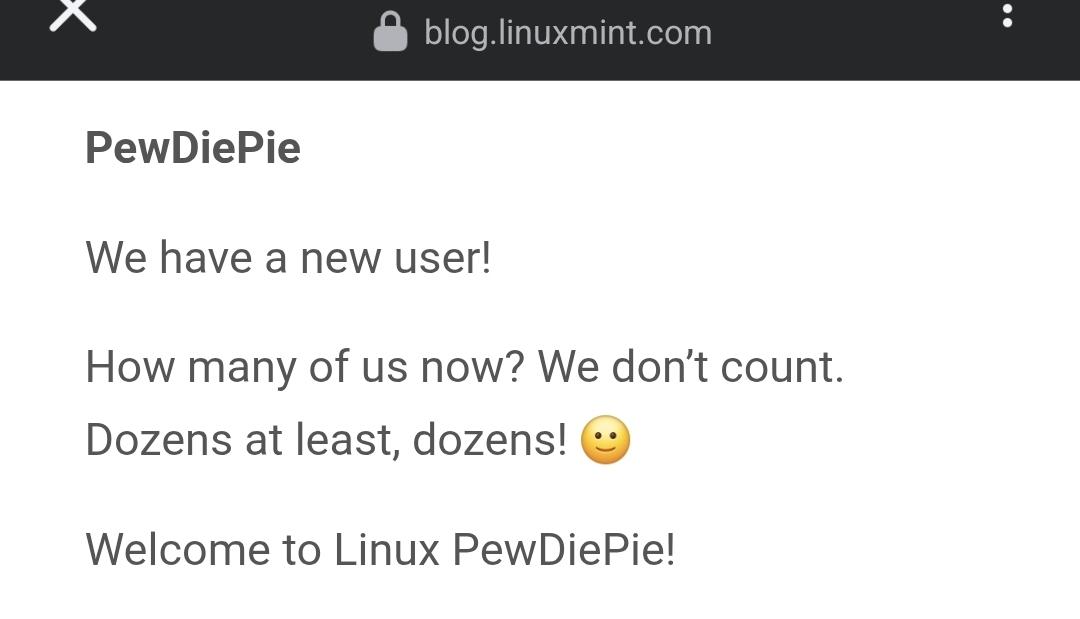This screenshot has width=1080, height=619.
Task: Tap the word 'Welcome' in last line
Action: (178, 549)
